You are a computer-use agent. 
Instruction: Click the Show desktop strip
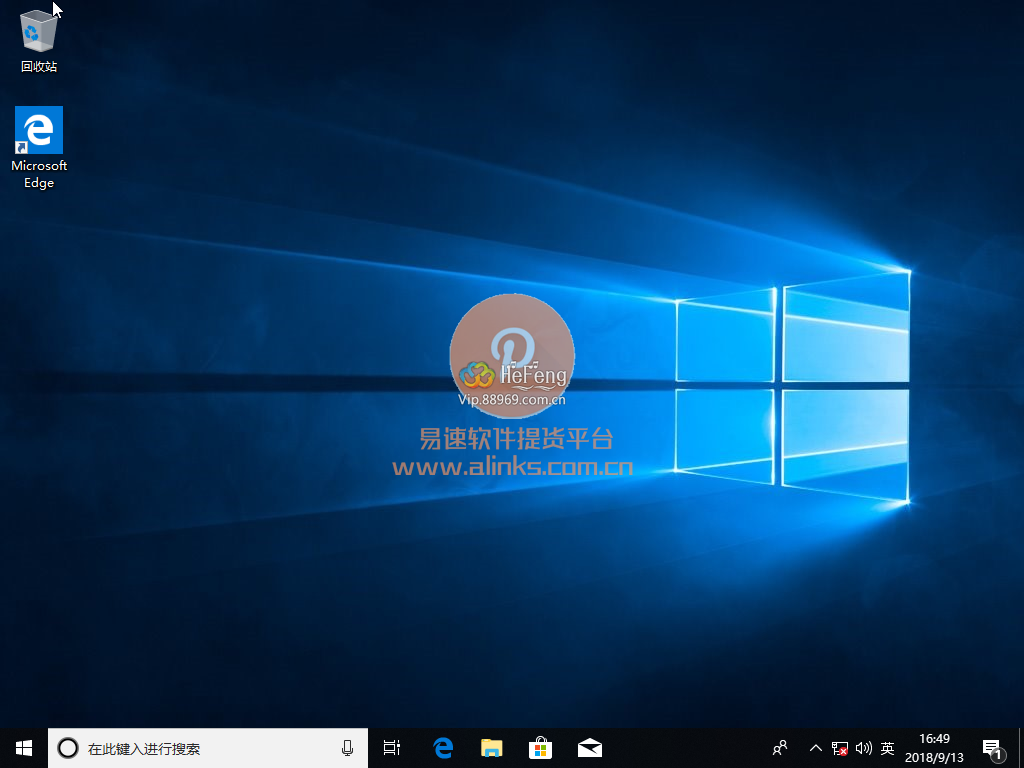point(1021,748)
